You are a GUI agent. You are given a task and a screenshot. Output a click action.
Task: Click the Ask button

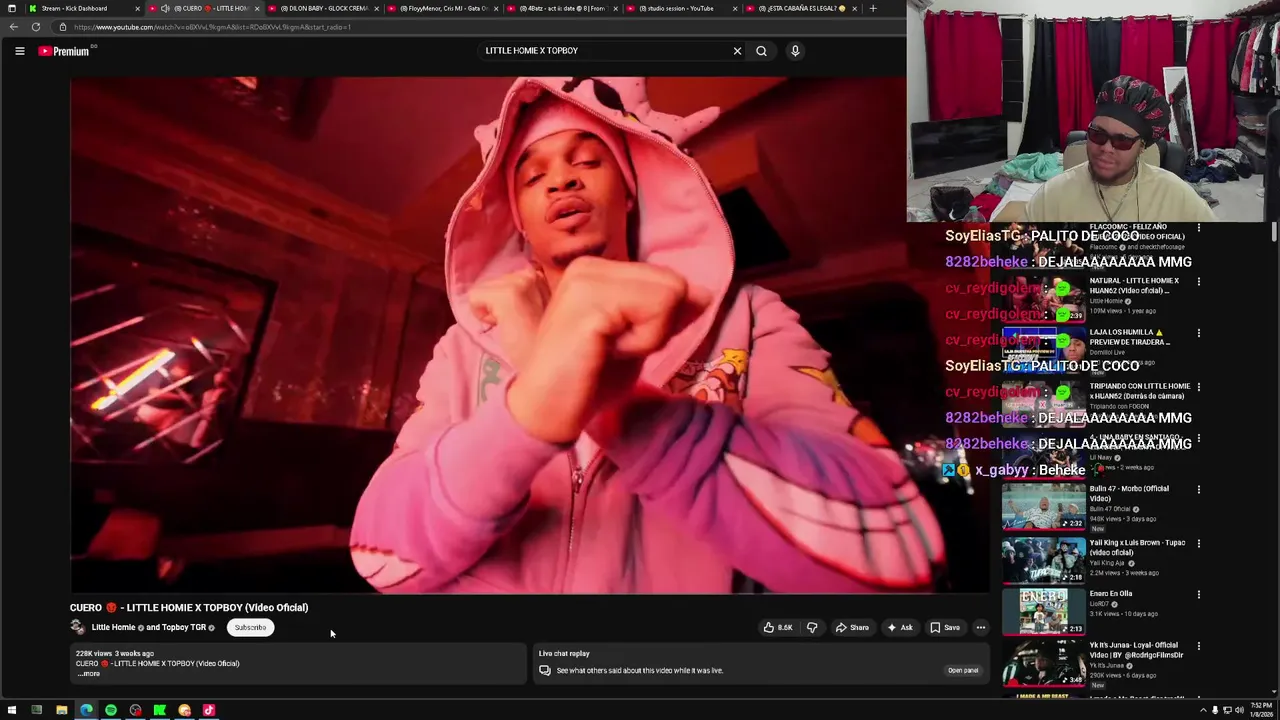pyautogui.click(x=900, y=628)
